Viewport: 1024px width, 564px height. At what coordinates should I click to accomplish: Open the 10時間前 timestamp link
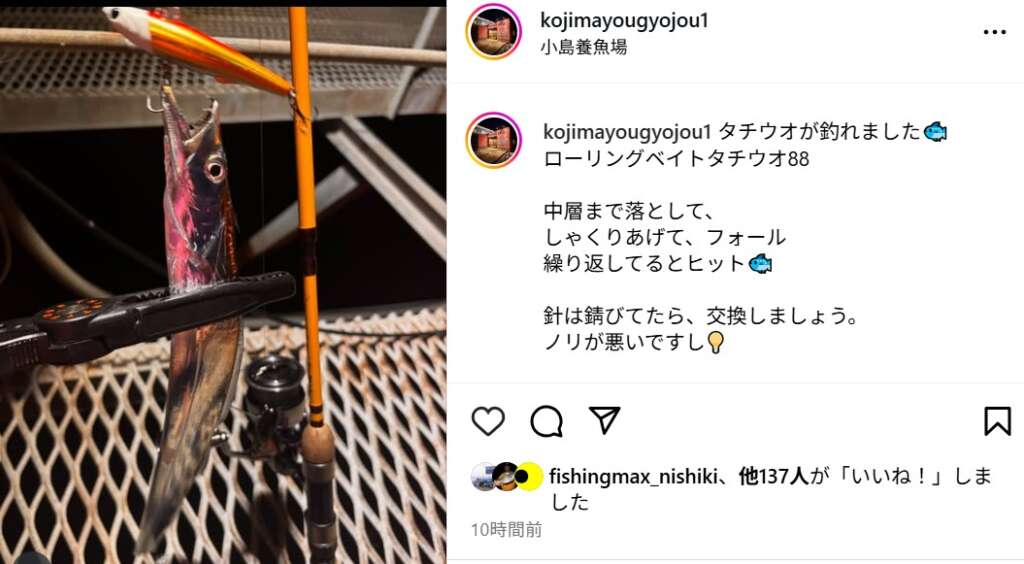[507, 529]
